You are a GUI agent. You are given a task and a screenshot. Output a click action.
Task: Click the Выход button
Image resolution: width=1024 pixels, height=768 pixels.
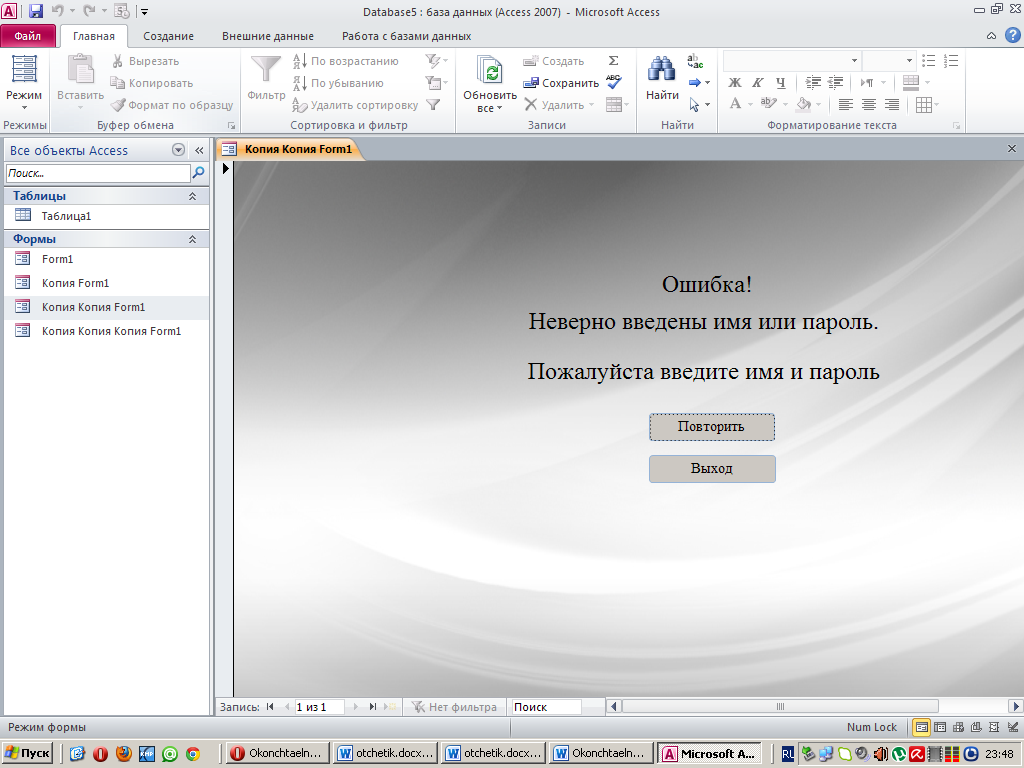tap(712, 469)
